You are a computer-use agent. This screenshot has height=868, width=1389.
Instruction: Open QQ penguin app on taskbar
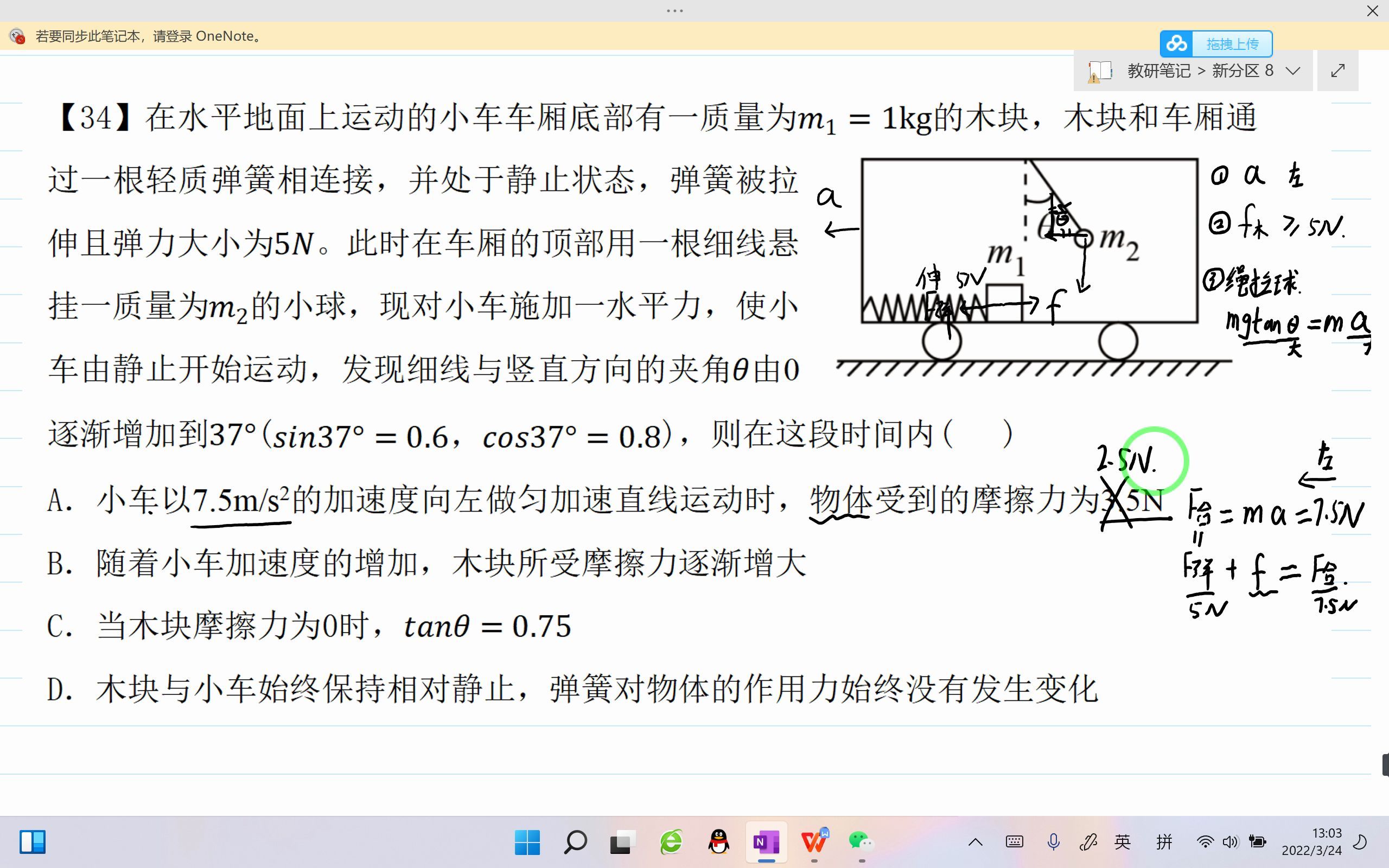[718, 841]
